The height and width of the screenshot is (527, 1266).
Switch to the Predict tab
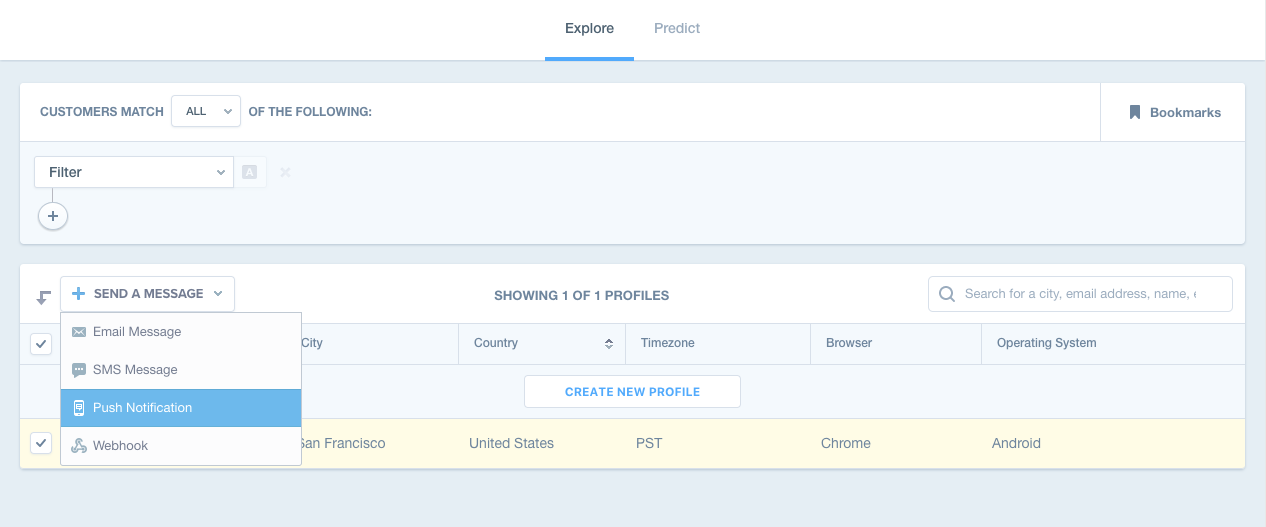pos(677,28)
